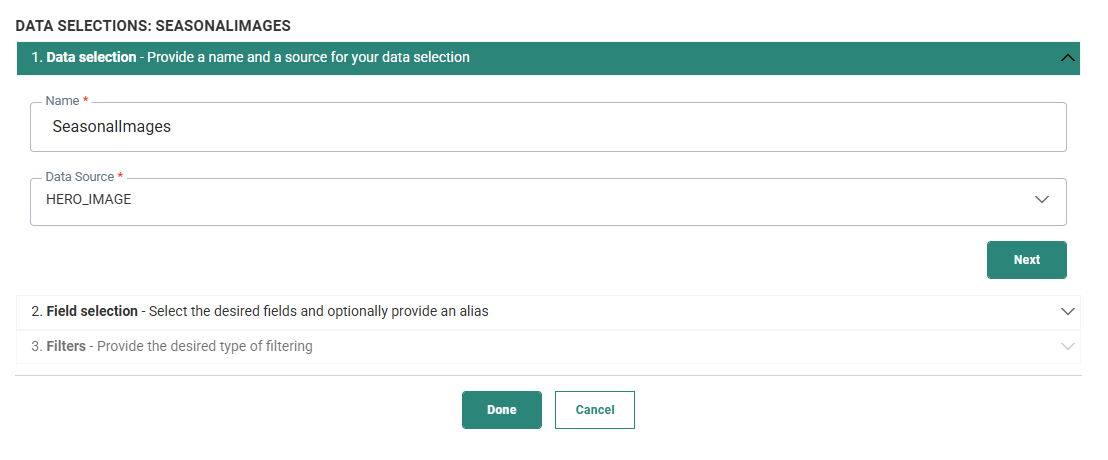Expand Field selection using its chevron

point(1068,311)
